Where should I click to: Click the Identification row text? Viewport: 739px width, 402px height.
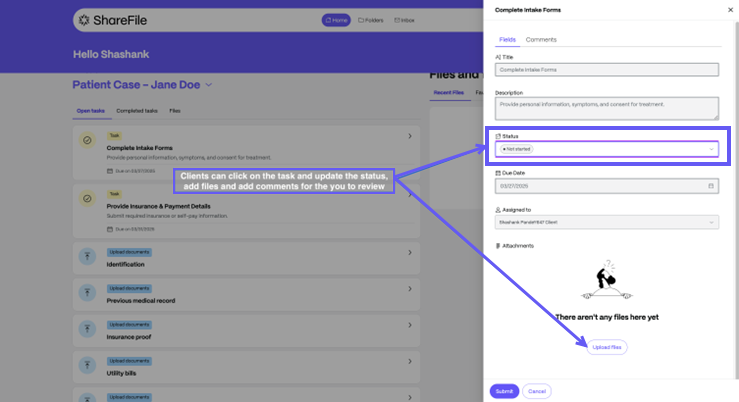125,264
